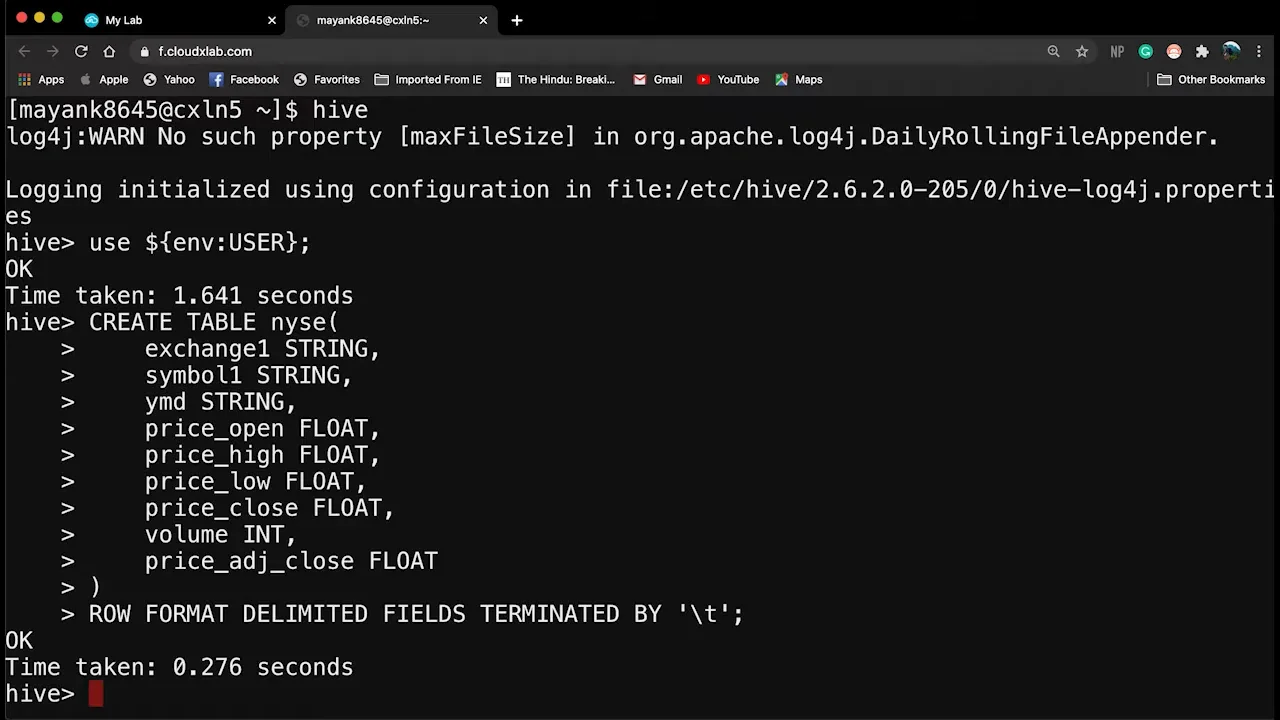Open the Gmail bookmark
1280x720 pixels.
[657, 79]
